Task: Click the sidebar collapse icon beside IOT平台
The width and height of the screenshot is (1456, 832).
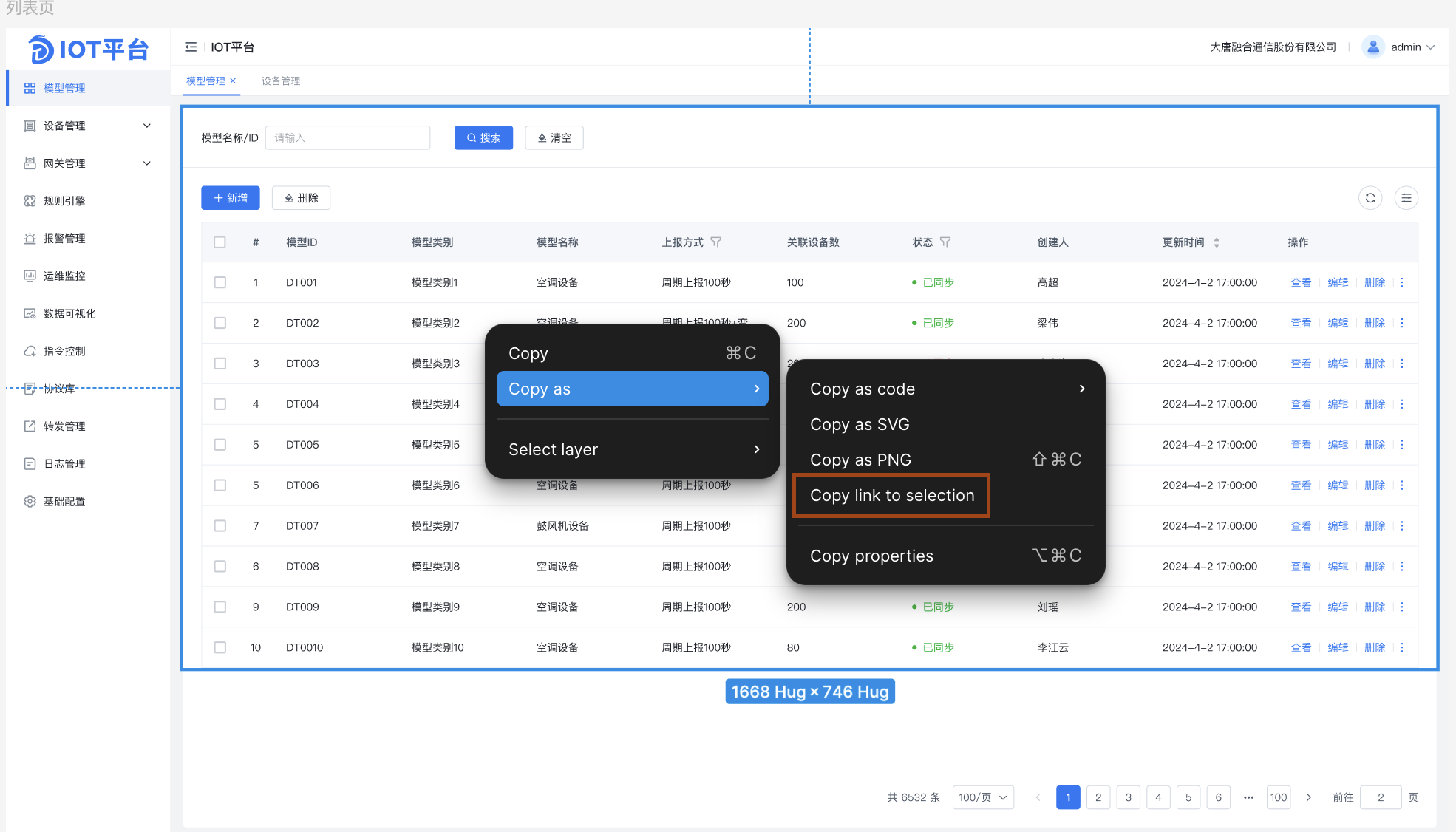Action: [191, 47]
